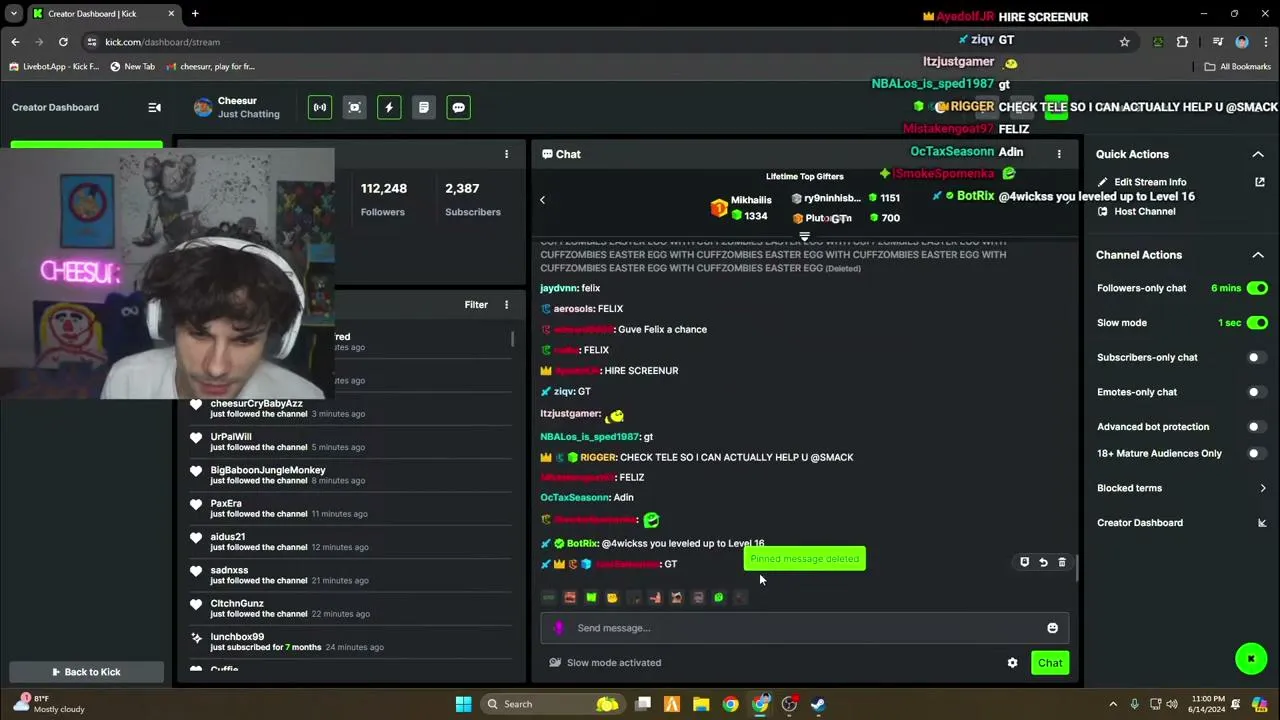Go back with chat panel left chevron

pyautogui.click(x=542, y=200)
